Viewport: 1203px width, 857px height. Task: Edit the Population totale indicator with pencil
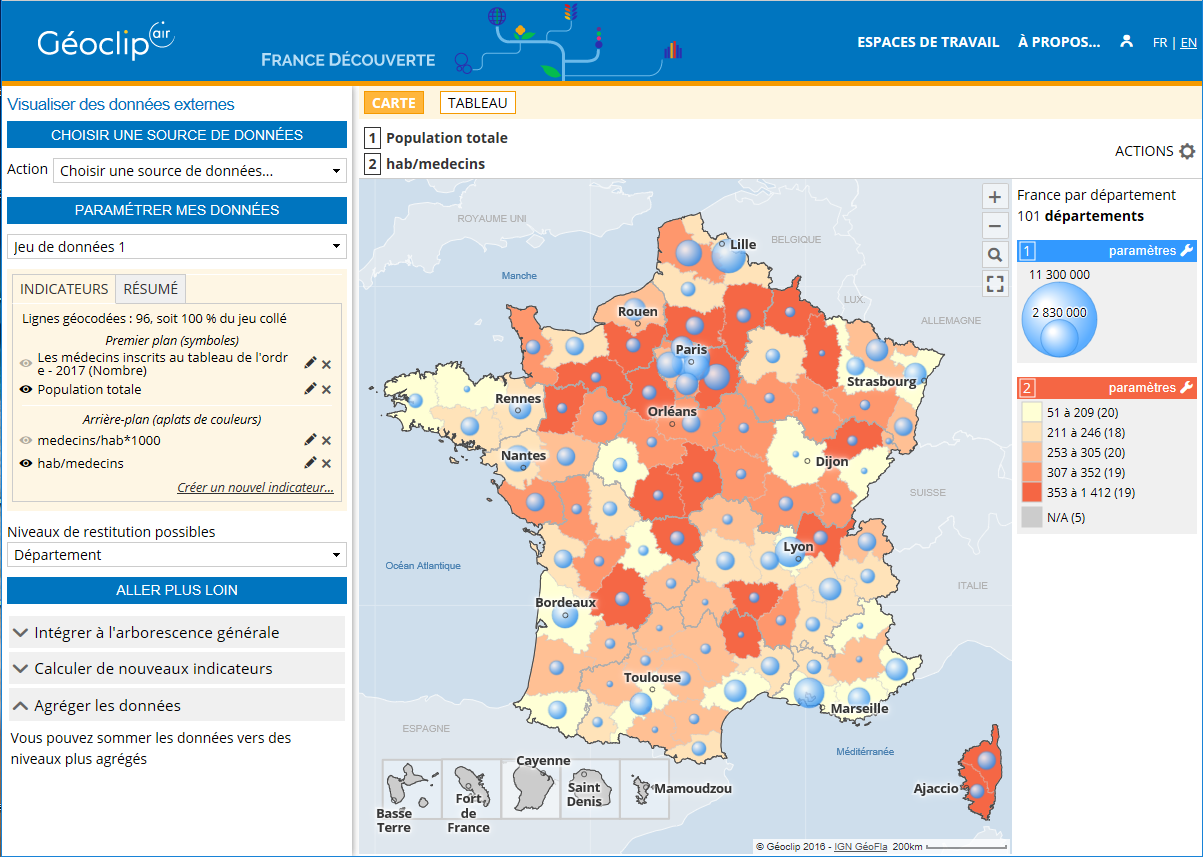coord(310,389)
